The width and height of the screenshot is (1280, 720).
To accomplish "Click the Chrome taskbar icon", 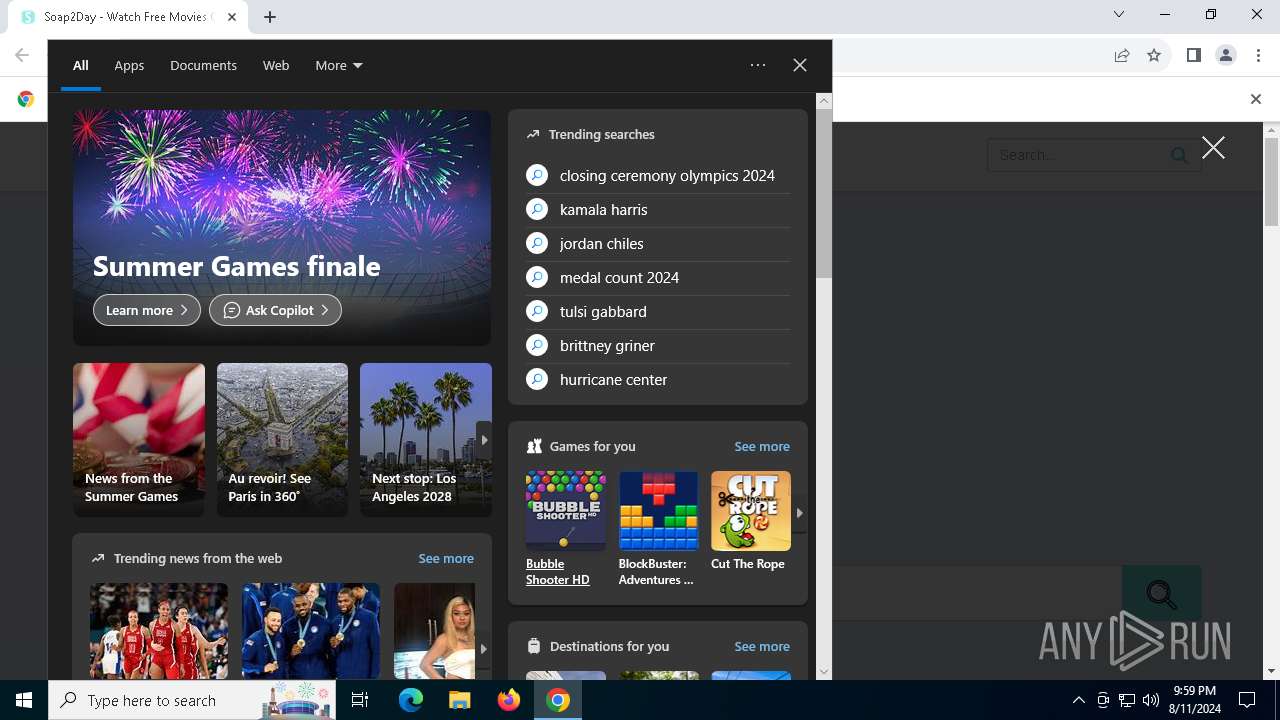I will pos(558,700).
